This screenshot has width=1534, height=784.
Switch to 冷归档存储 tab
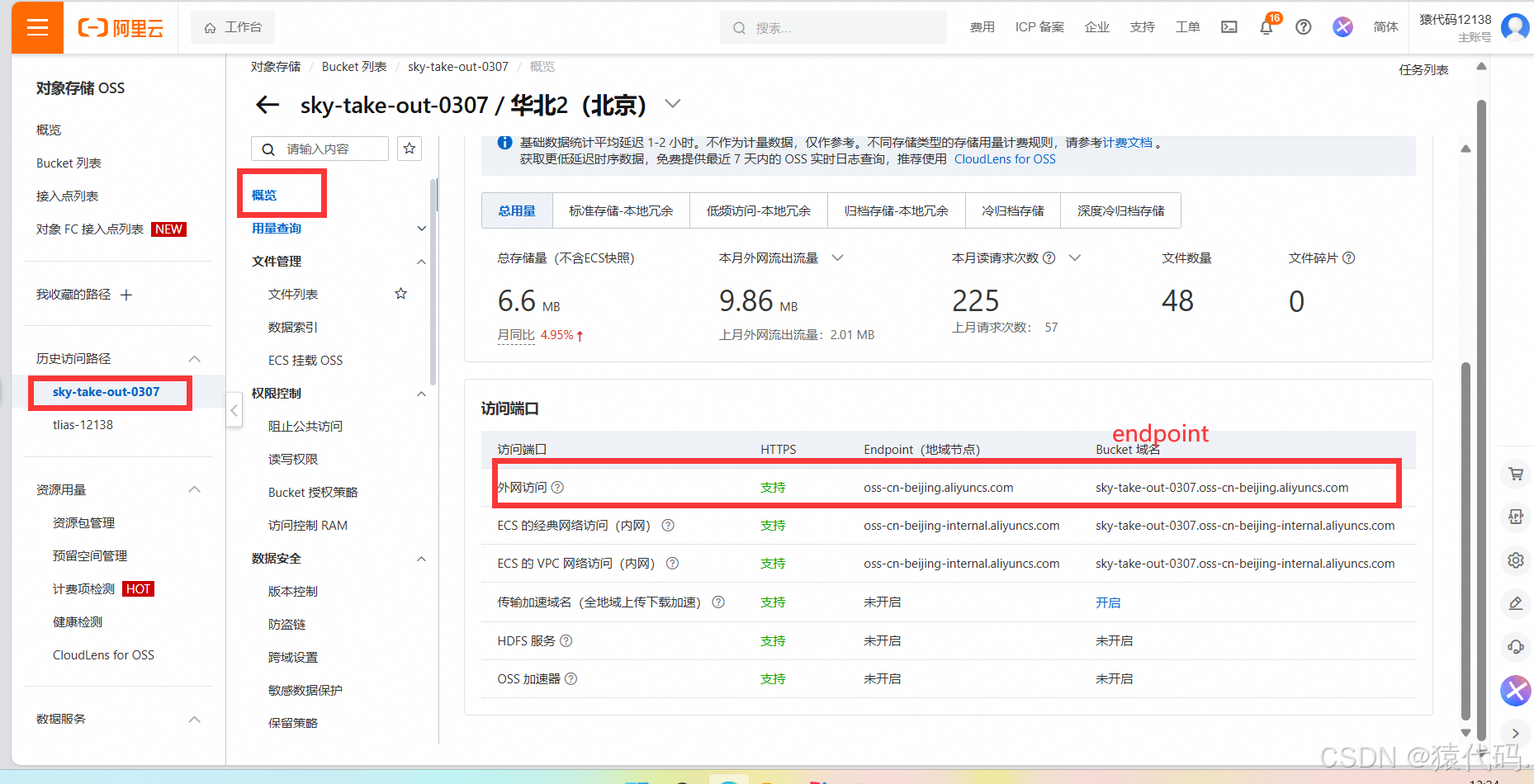pyautogui.click(x=1013, y=210)
